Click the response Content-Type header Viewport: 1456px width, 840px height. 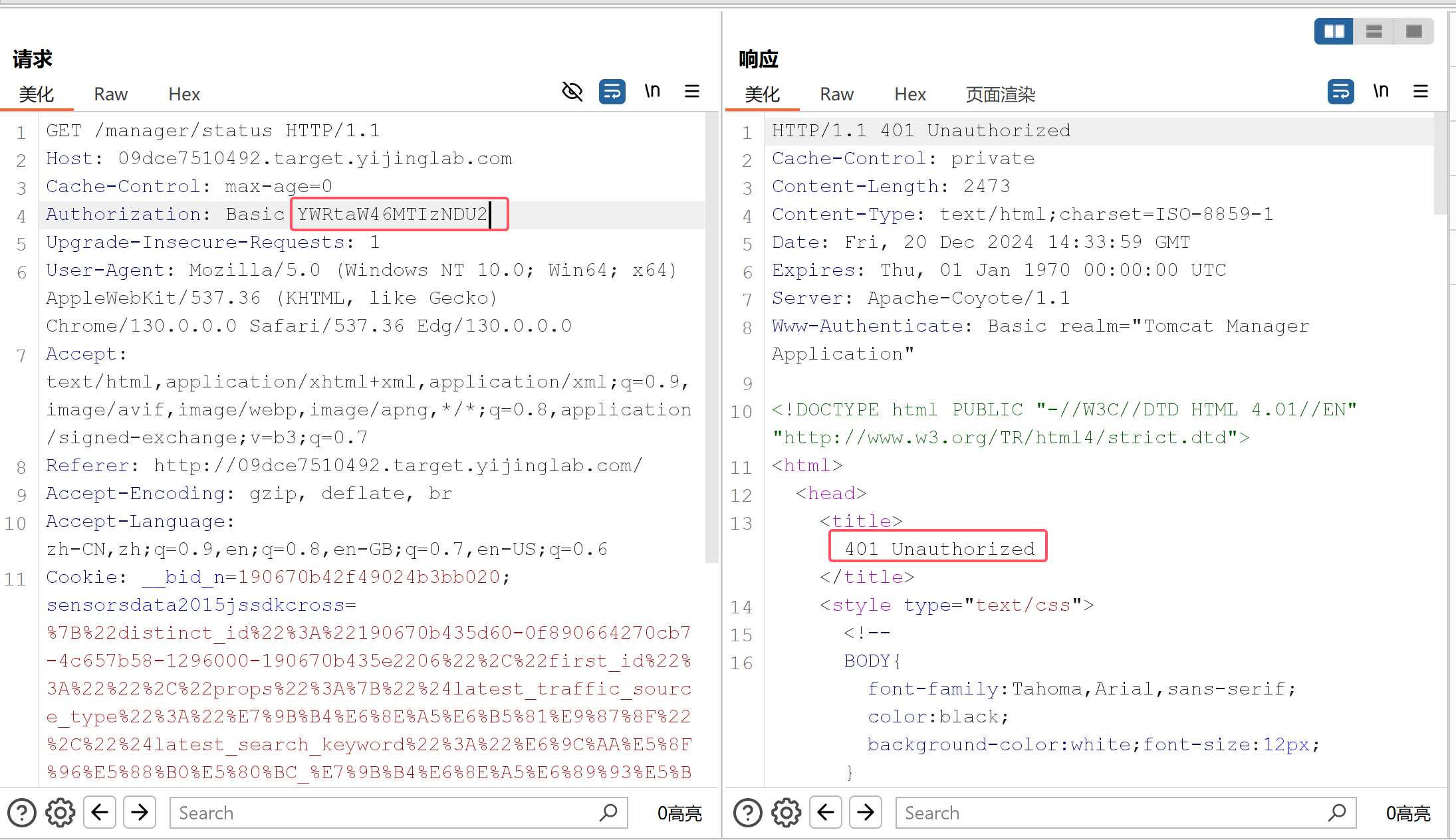tap(1023, 214)
